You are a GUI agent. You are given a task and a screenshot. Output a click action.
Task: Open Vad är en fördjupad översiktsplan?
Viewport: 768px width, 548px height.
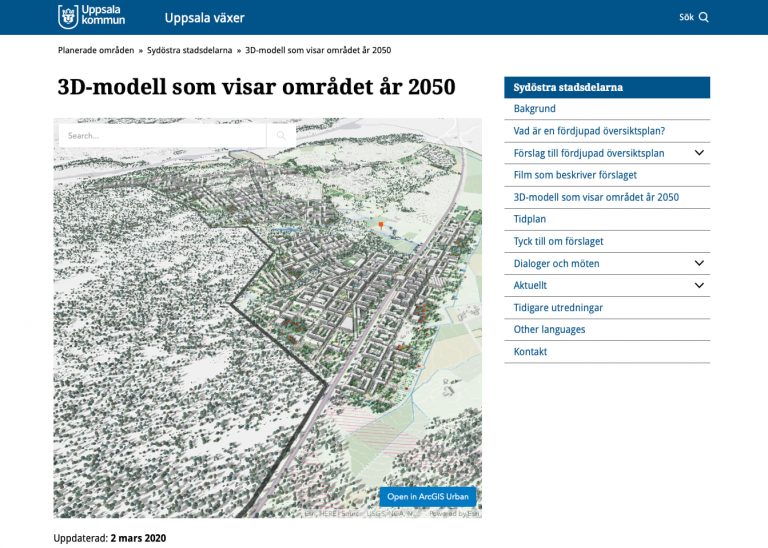point(589,131)
